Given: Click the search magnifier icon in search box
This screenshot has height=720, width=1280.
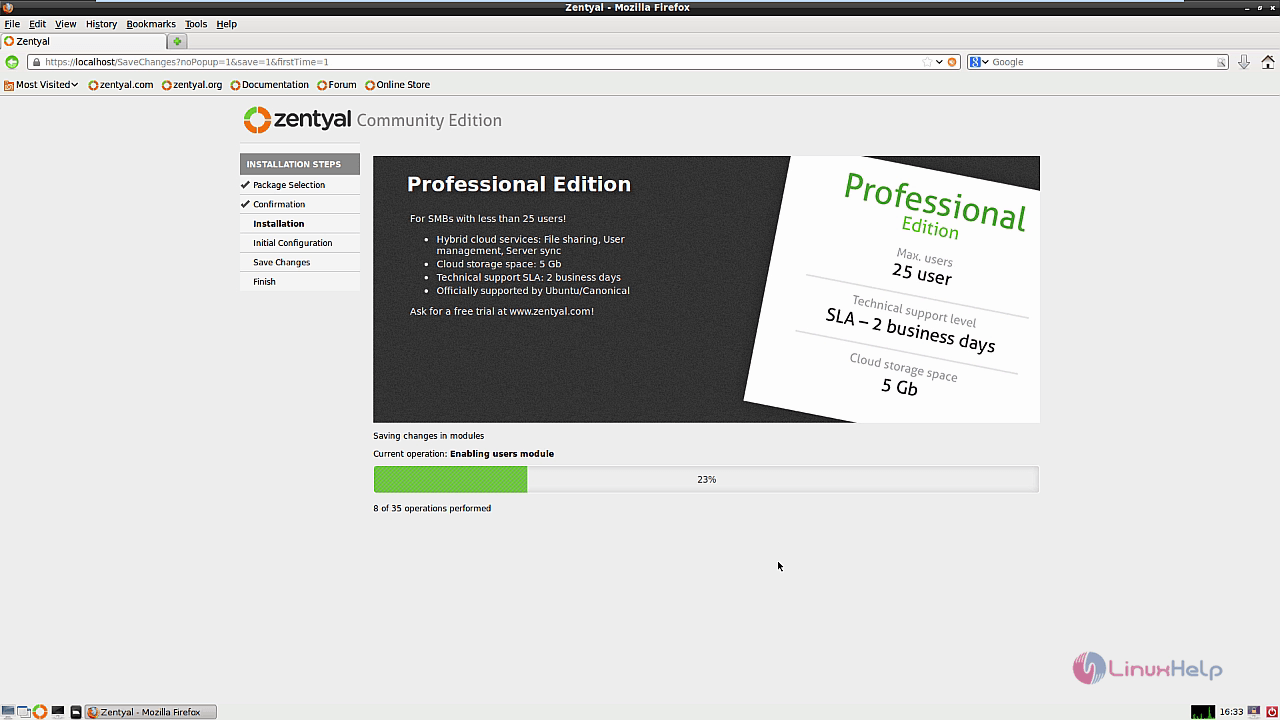Looking at the screenshot, I should click(x=1221, y=62).
